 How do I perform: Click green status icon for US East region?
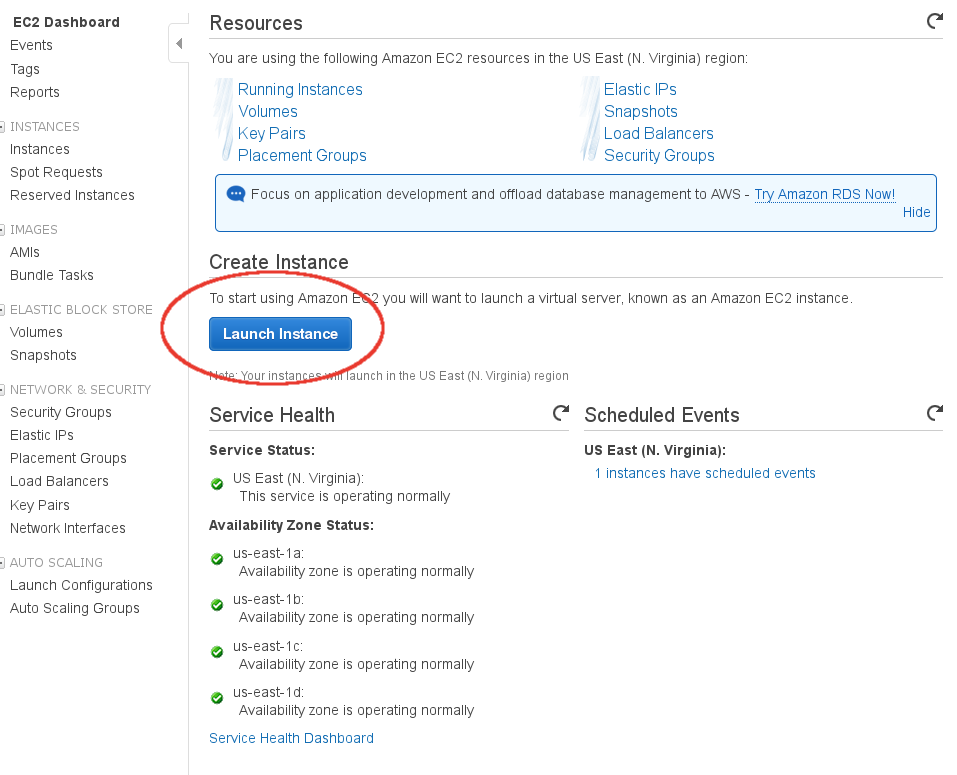pyautogui.click(x=217, y=484)
